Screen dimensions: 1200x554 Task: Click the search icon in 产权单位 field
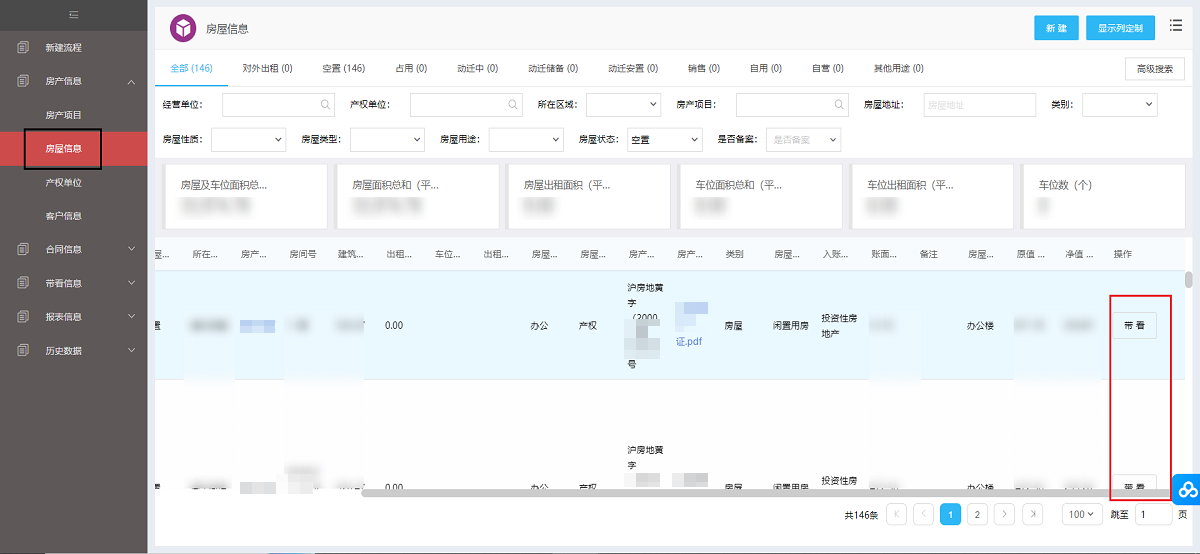tap(513, 104)
